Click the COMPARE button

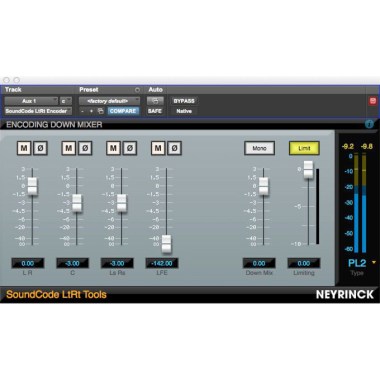pyautogui.click(x=123, y=111)
